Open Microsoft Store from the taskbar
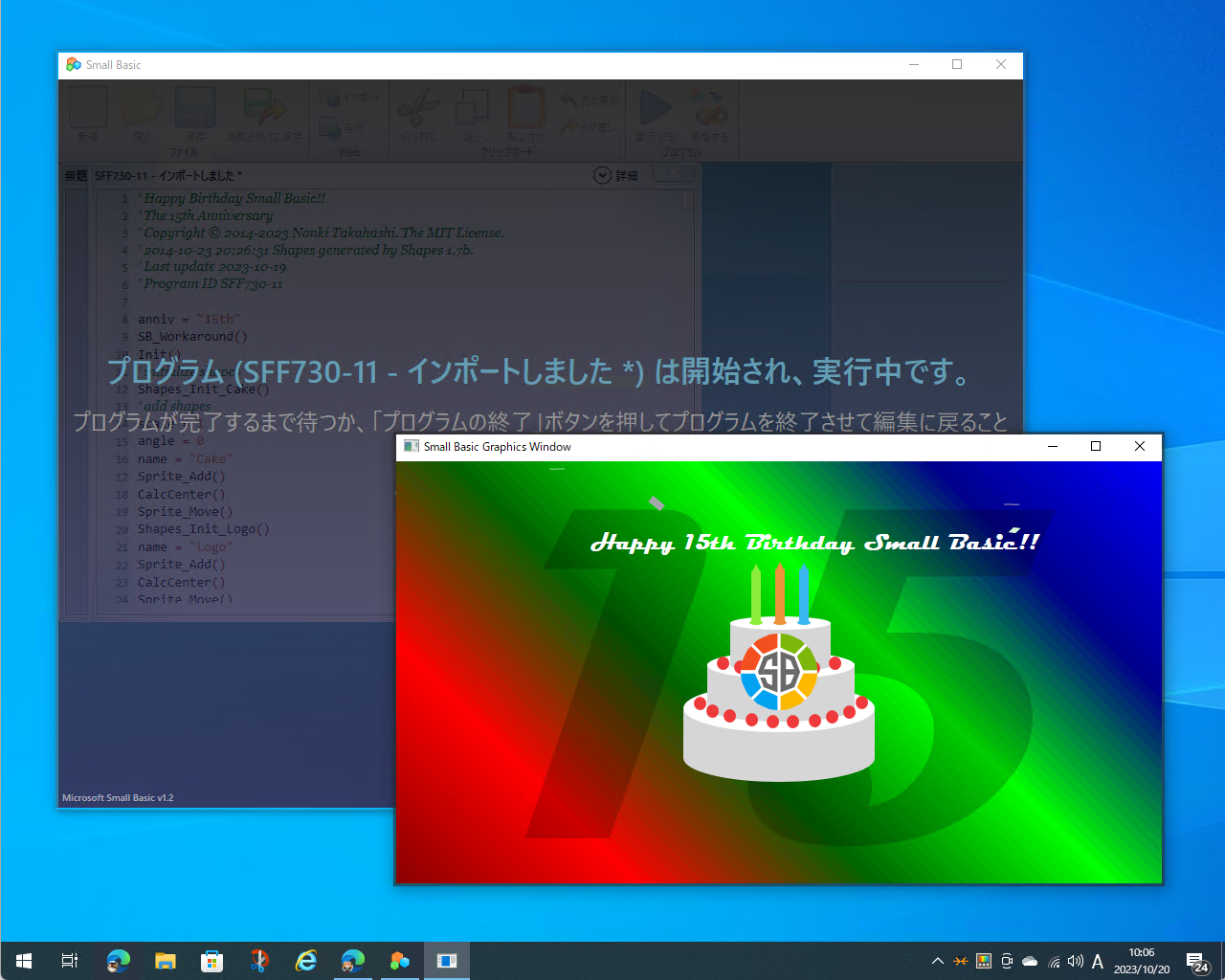1225x980 pixels. (x=212, y=961)
